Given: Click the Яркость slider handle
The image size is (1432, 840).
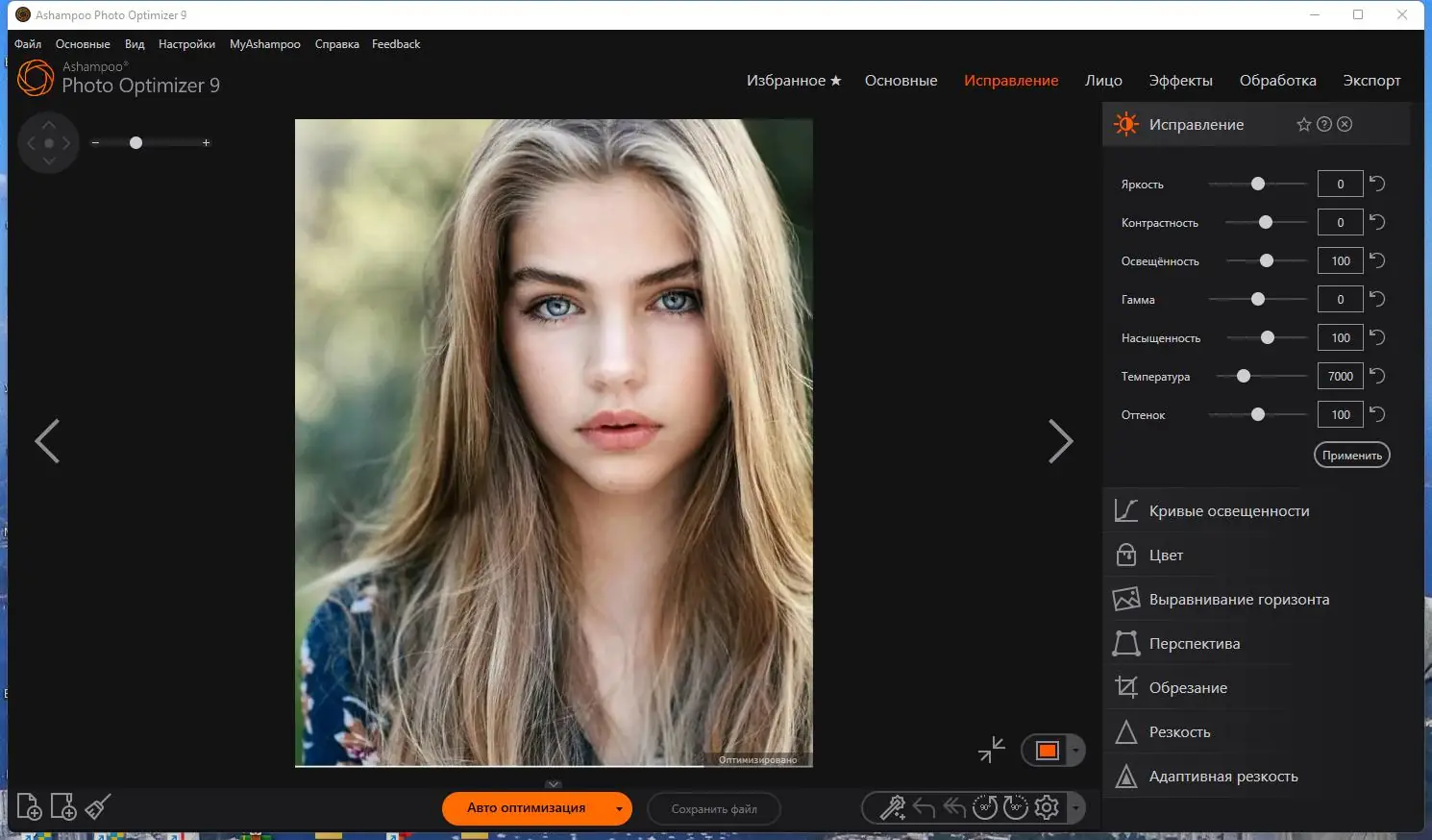Looking at the screenshot, I should [x=1258, y=184].
